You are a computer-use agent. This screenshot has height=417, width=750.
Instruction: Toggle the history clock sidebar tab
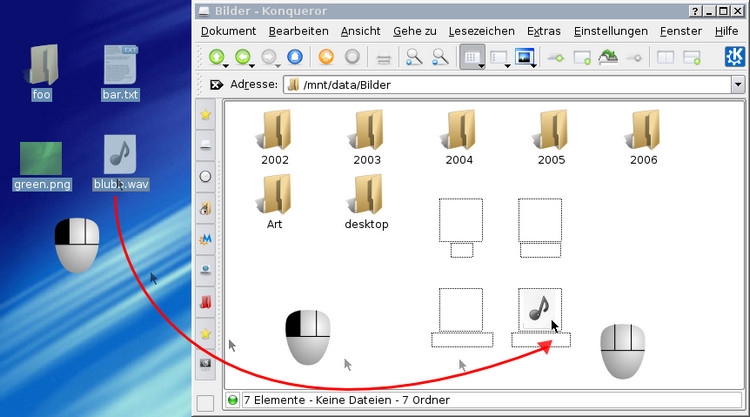point(205,176)
